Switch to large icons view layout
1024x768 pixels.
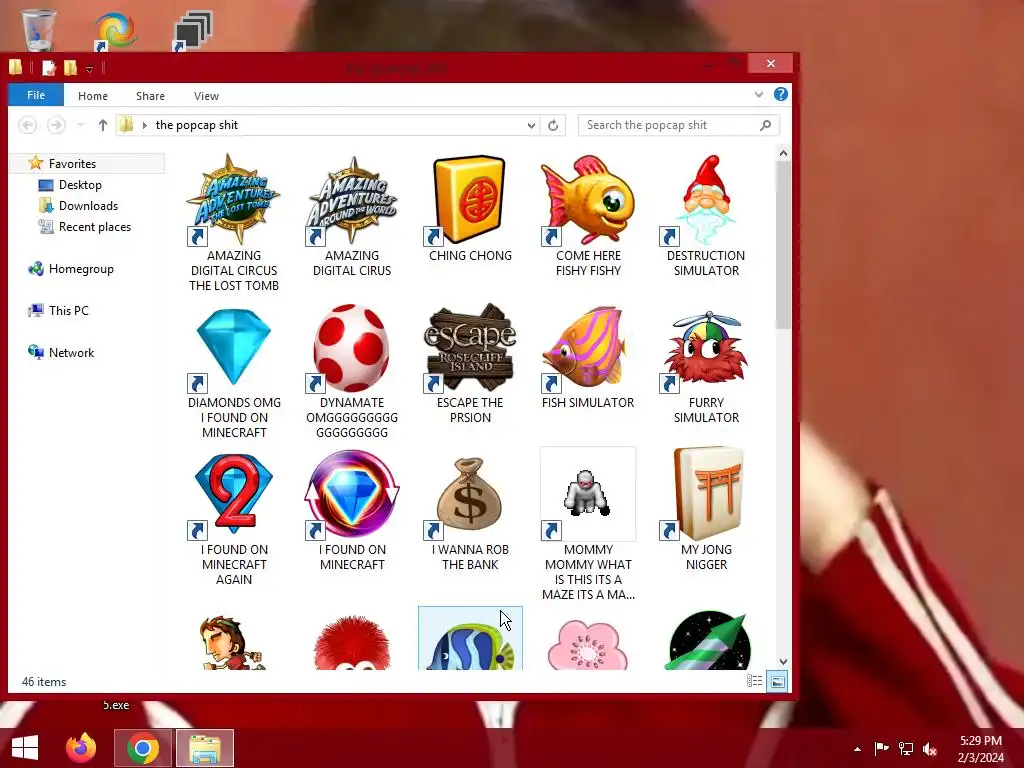click(777, 682)
